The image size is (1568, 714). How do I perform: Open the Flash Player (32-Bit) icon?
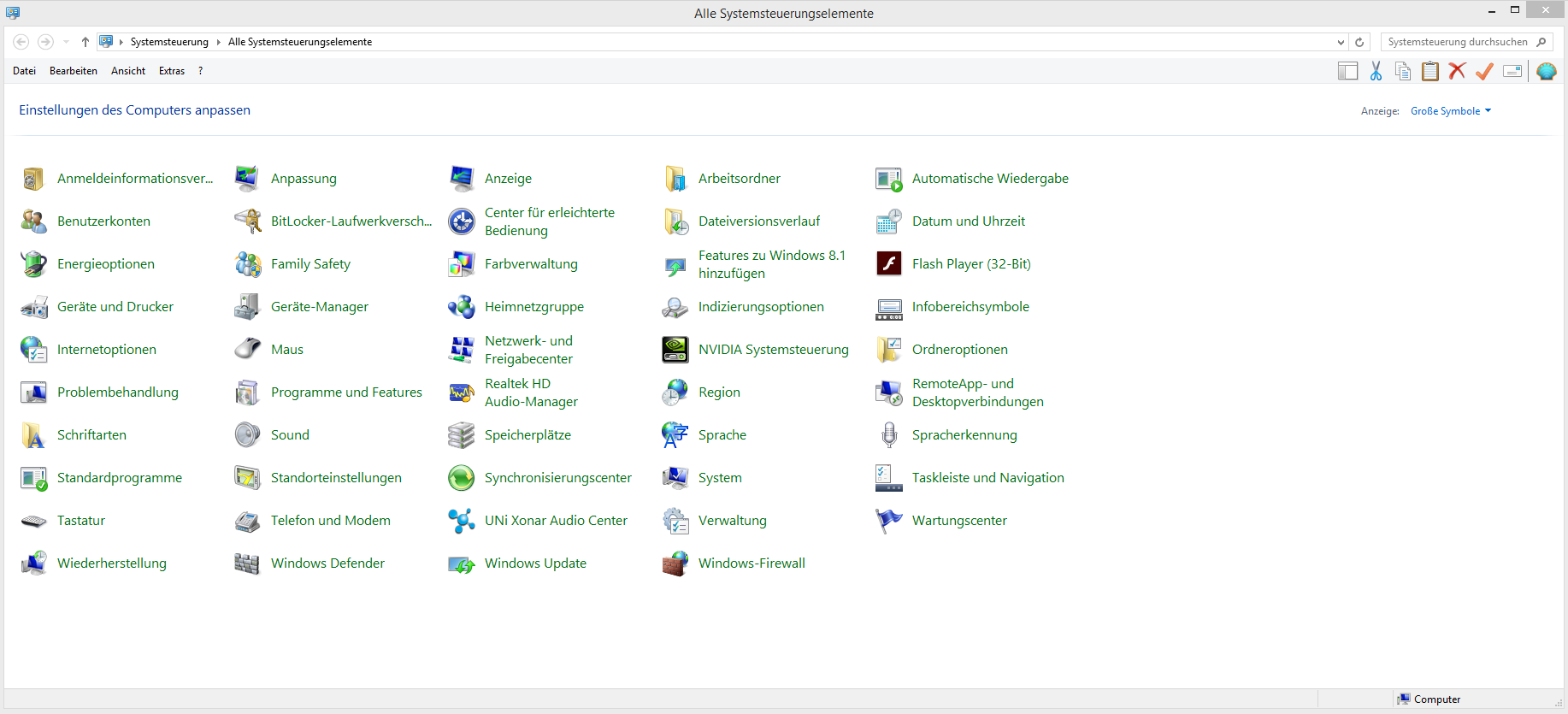[888, 264]
